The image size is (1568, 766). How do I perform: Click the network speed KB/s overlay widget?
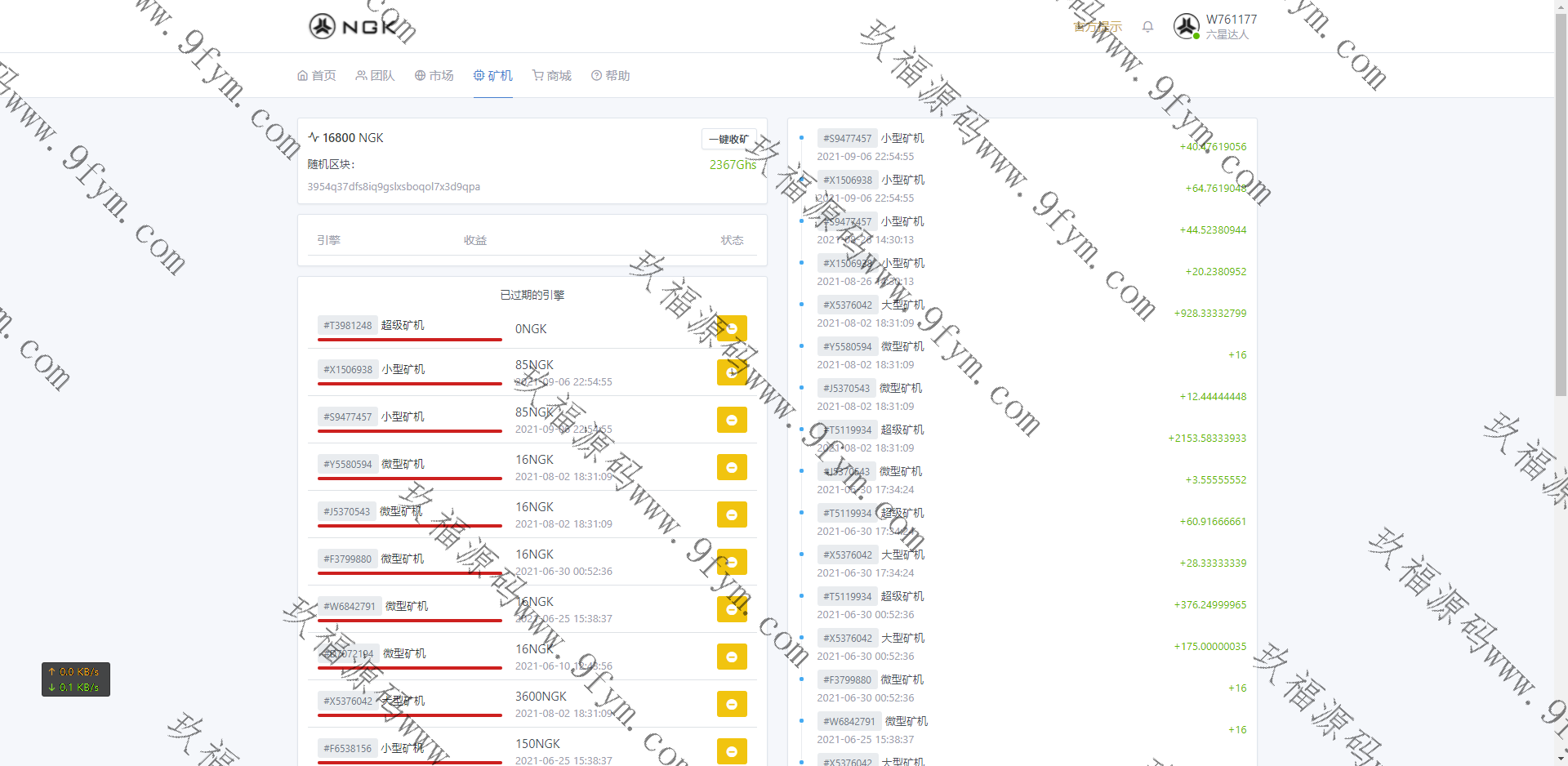pyautogui.click(x=76, y=679)
